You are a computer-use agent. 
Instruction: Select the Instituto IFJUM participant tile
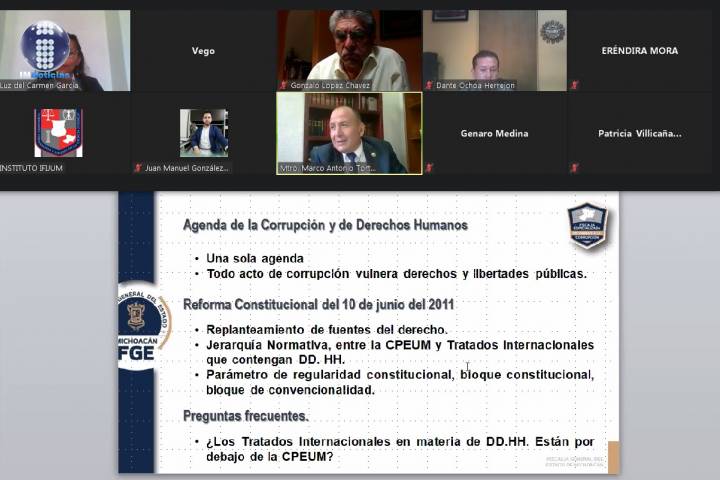click(x=58, y=133)
